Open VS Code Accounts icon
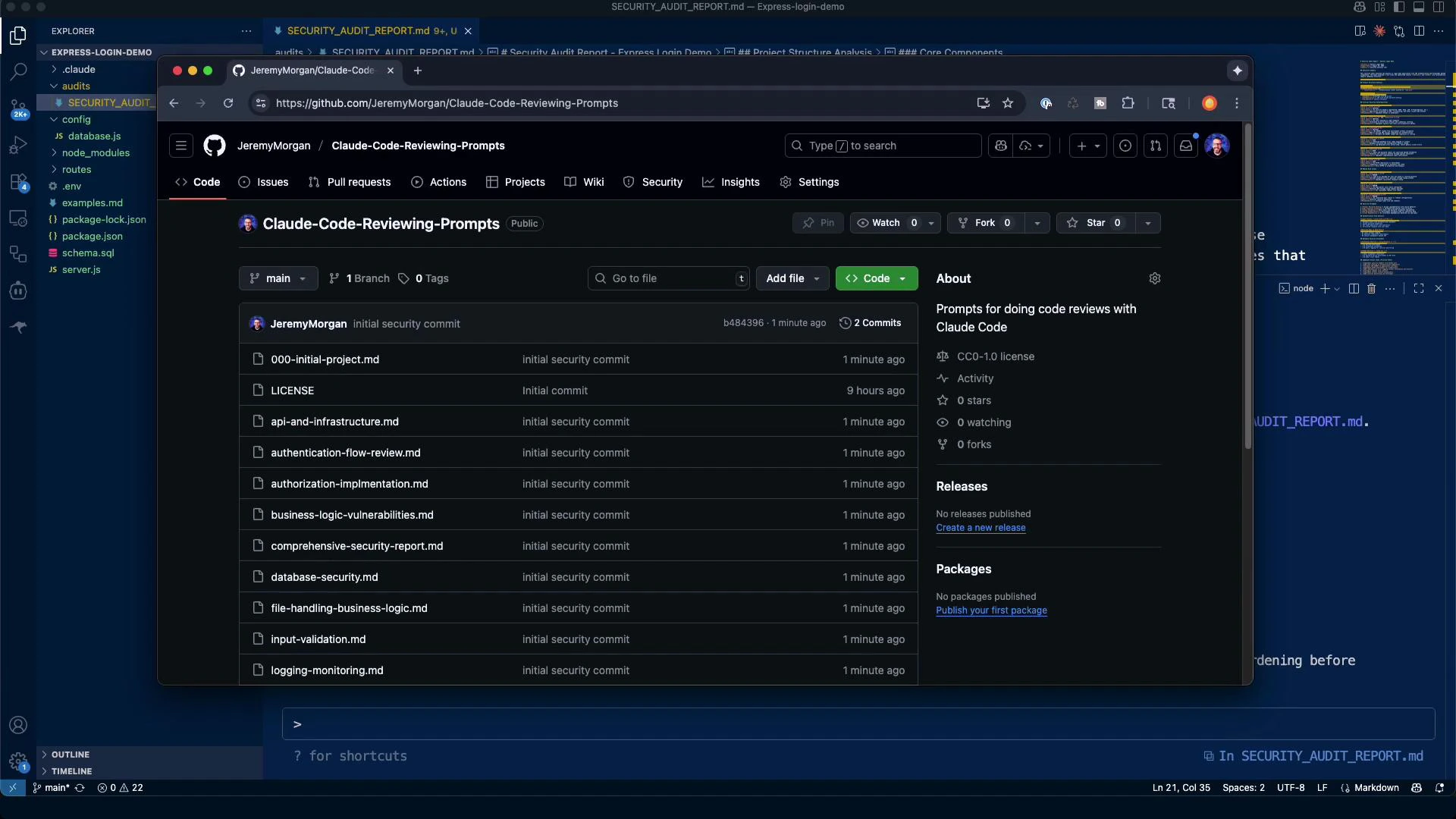The image size is (1456, 819). coord(18,725)
